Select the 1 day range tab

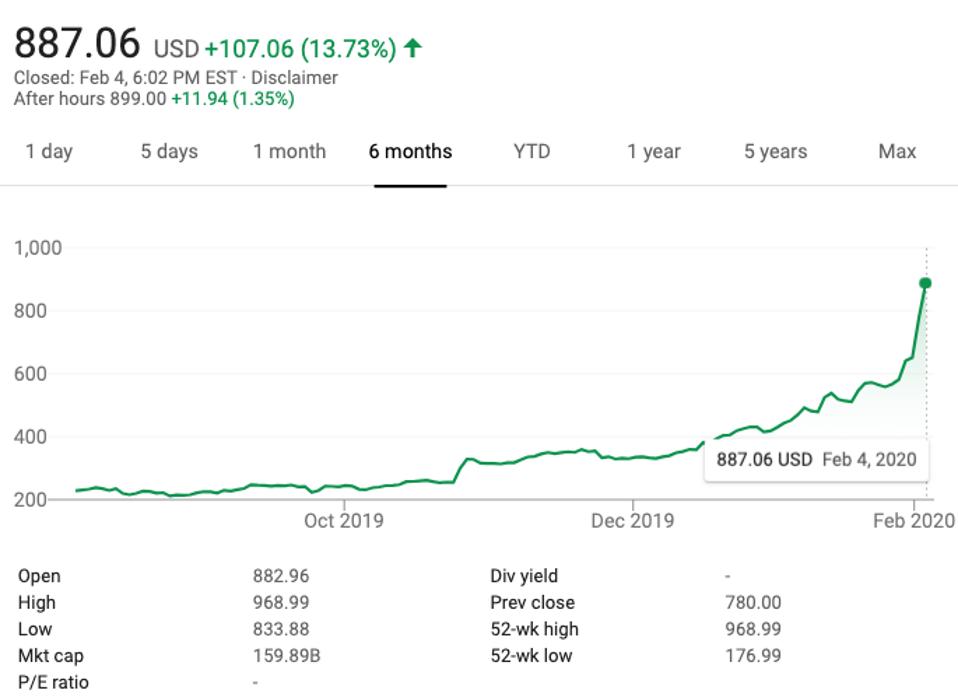pyautogui.click(x=49, y=152)
